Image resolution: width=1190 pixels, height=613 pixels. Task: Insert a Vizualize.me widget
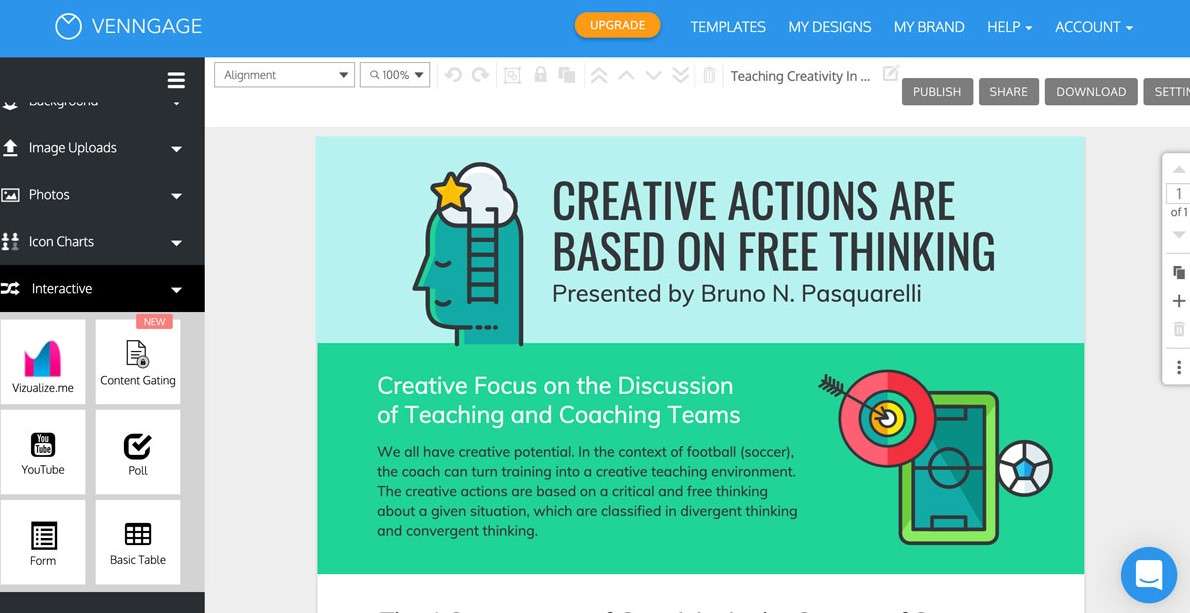click(x=43, y=362)
